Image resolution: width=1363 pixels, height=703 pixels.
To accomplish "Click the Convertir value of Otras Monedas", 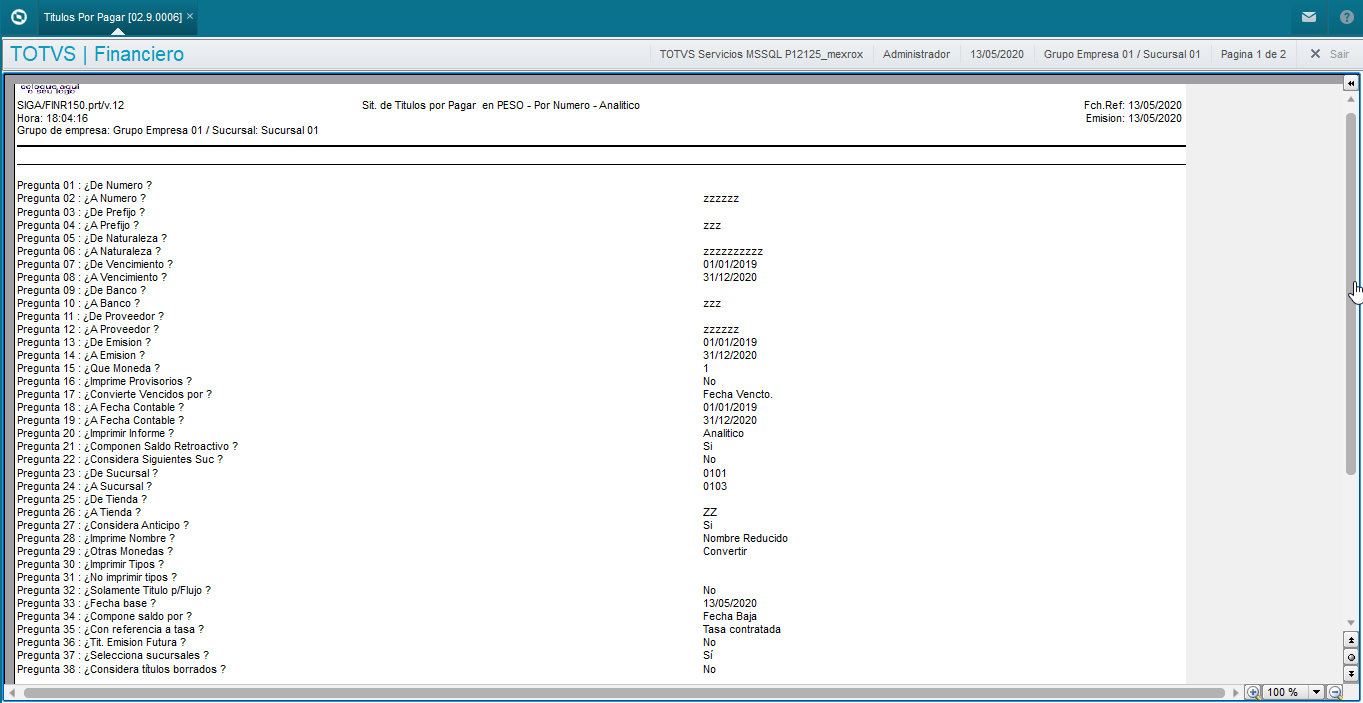I will click(x=725, y=551).
